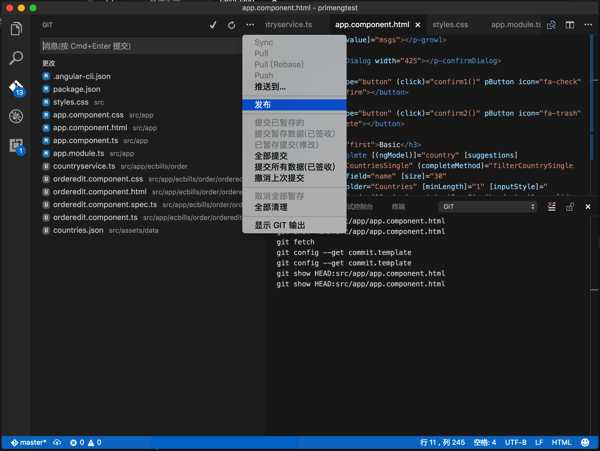Close the app.component.html tab

[418, 25]
